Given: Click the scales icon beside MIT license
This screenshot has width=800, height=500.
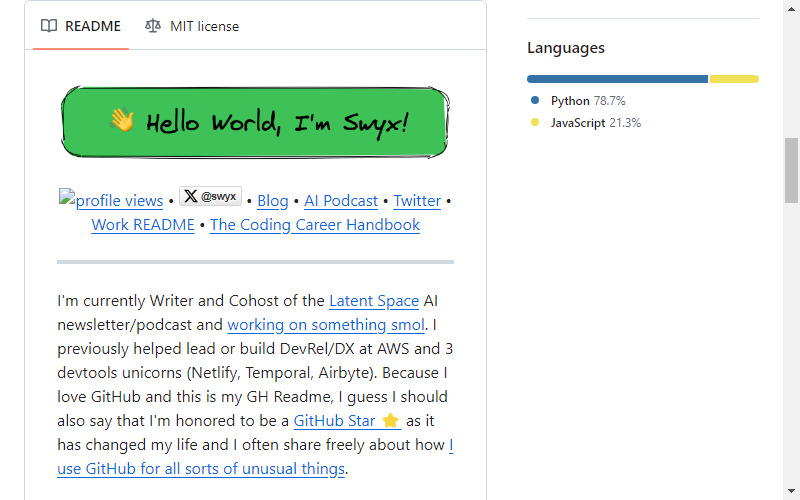Looking at the screenshot, I should 153,26.
